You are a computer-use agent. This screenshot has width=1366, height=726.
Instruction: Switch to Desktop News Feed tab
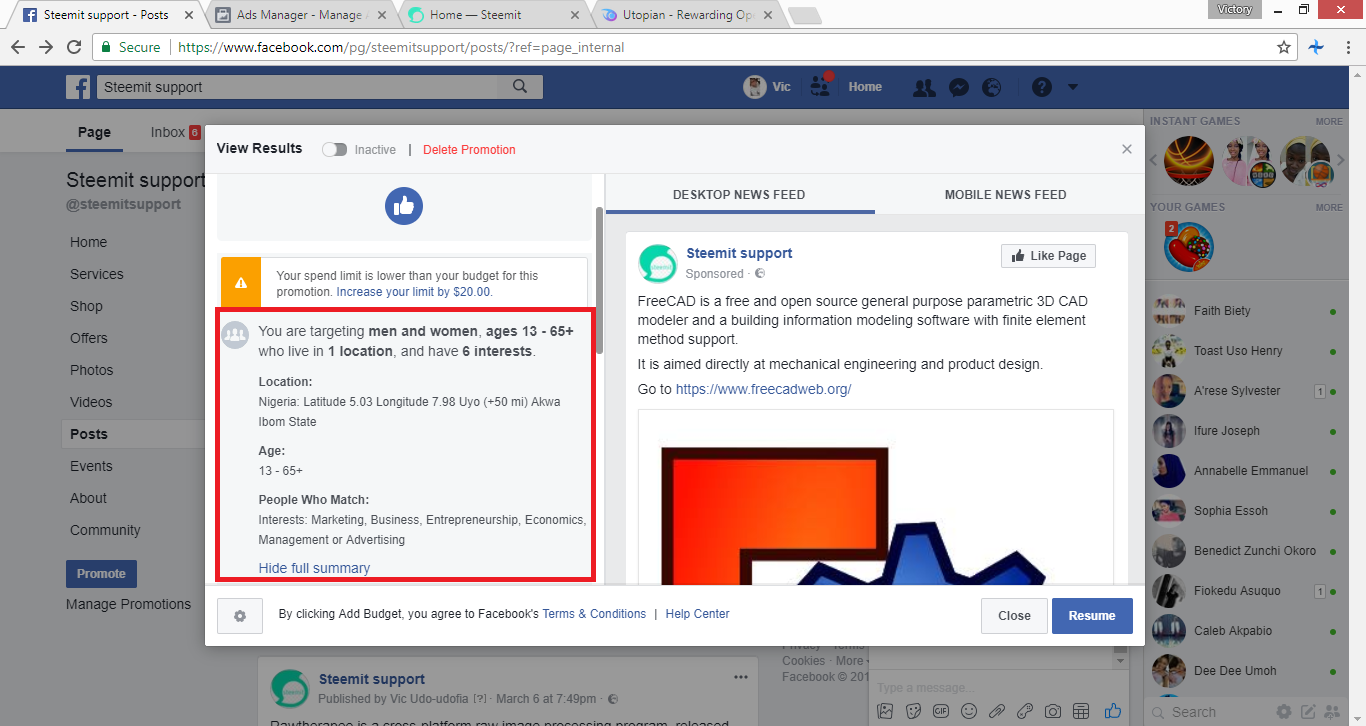(739, 195)
